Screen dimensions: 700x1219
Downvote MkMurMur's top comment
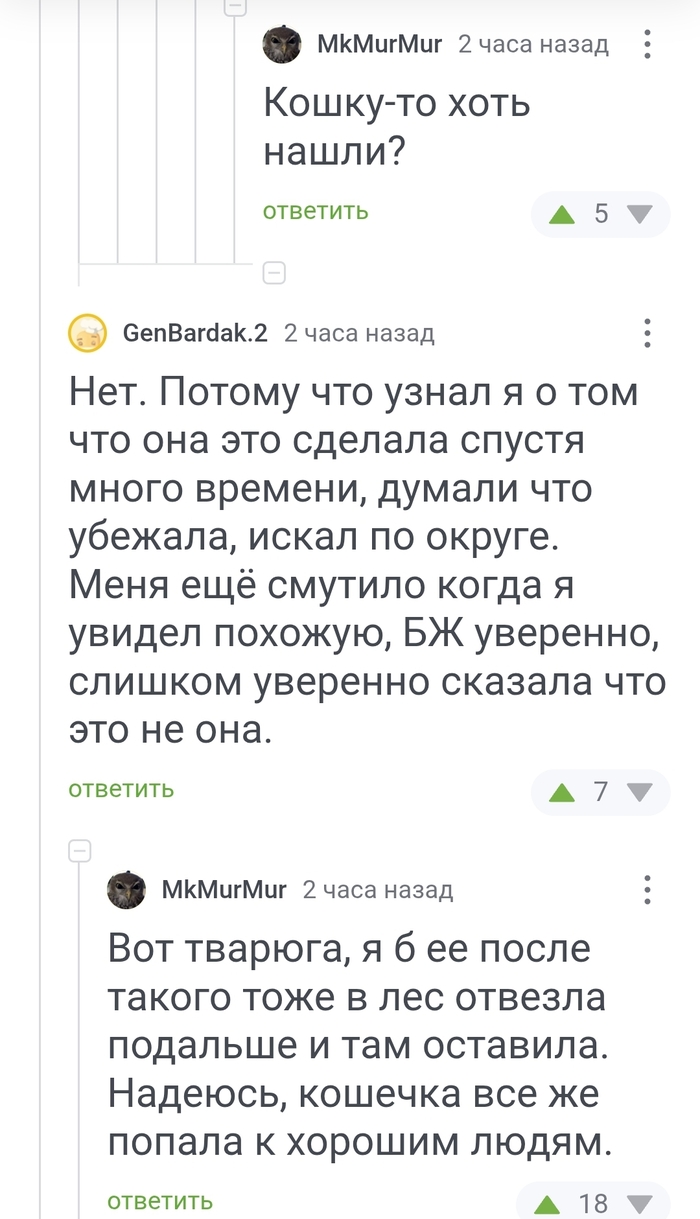coord(637,214)
